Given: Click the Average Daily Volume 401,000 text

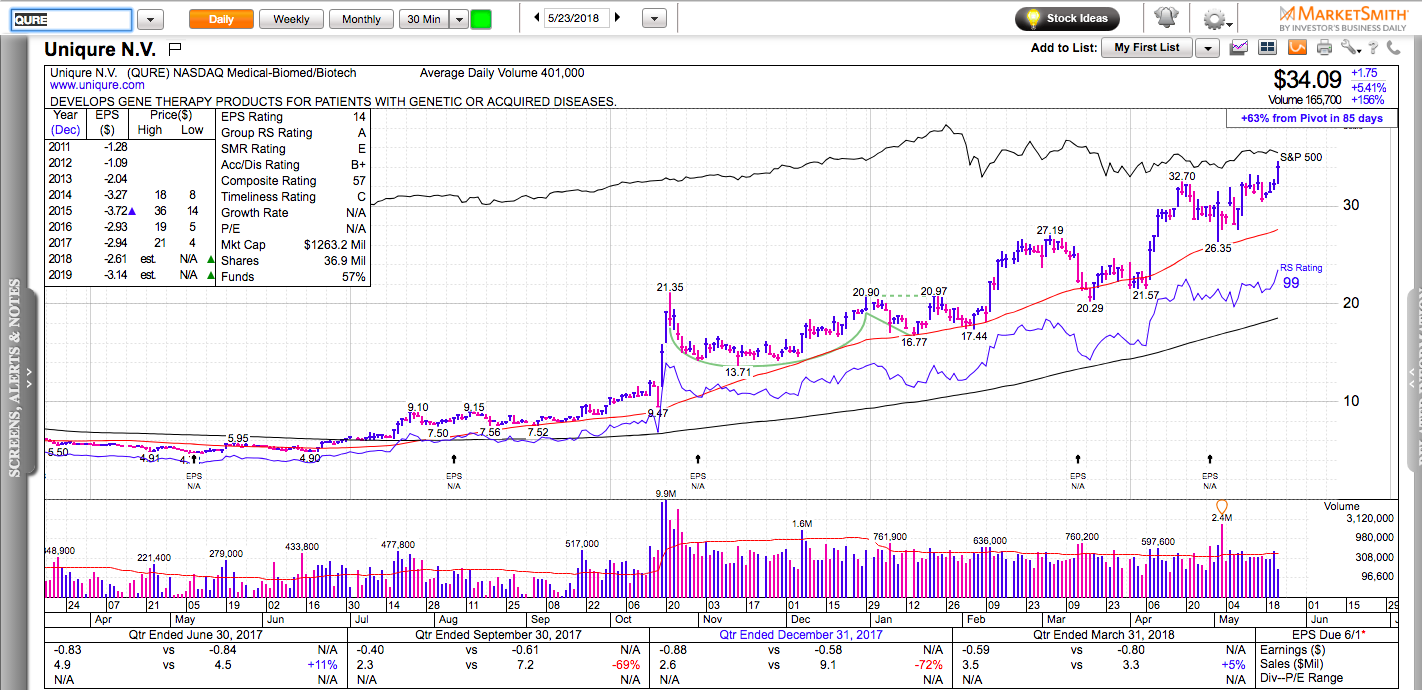Looking at the screenshot, I should (502, 73).
